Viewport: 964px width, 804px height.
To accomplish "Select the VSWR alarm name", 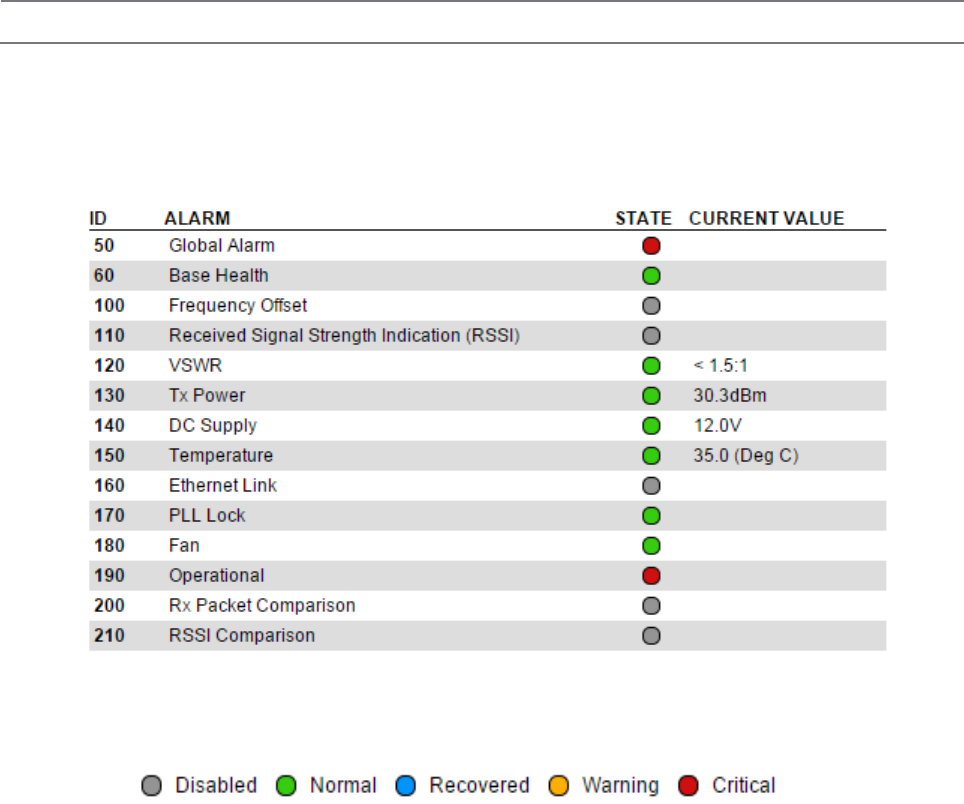I will pos(196,366).
